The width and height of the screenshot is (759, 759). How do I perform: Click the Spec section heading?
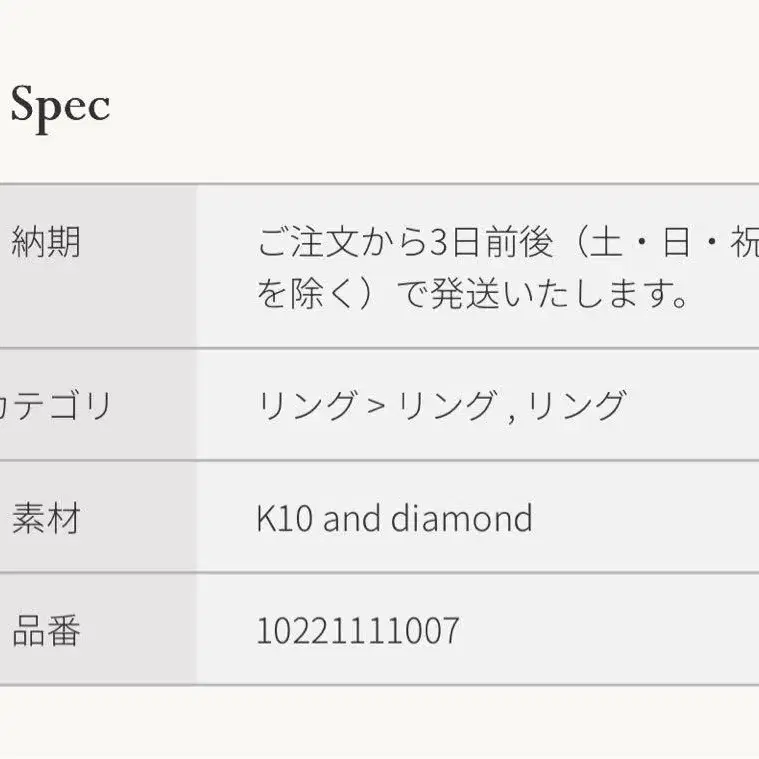click(x=60, y=106)
